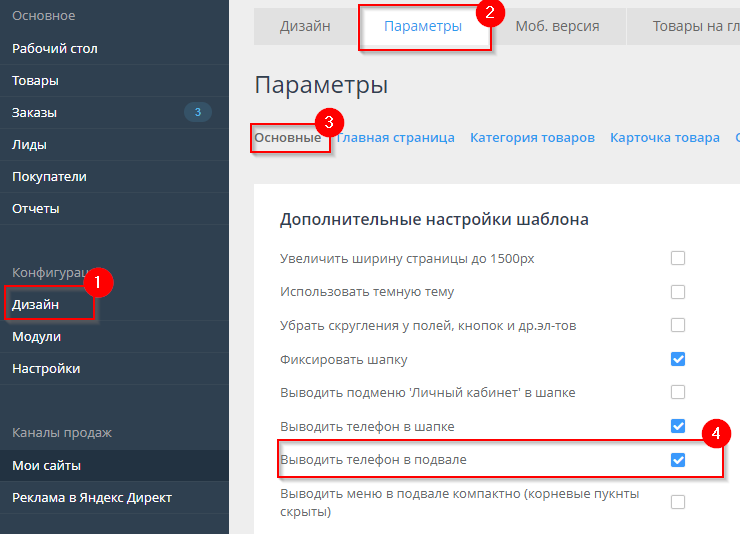Open Отчеты in the sidebar
The image size is (740, 534).
[x=36, y=208]
